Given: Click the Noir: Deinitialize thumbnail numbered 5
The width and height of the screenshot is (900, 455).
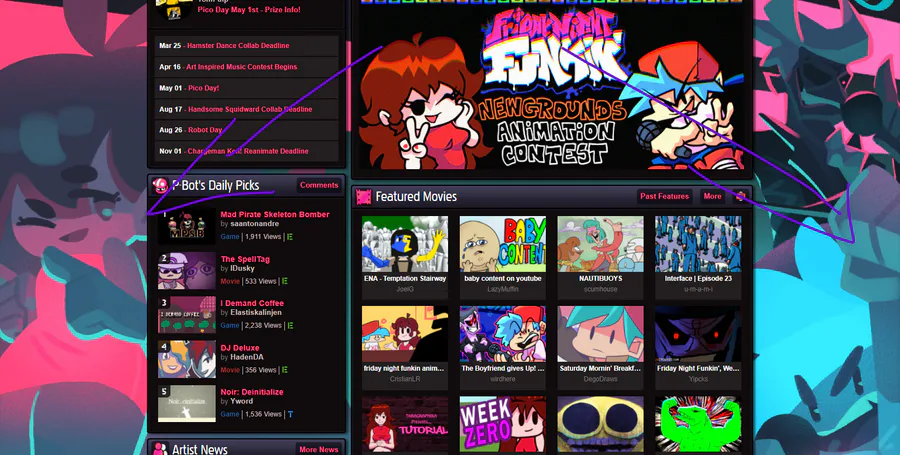Looking at the screenshot, I should click(x=187, y=404).
